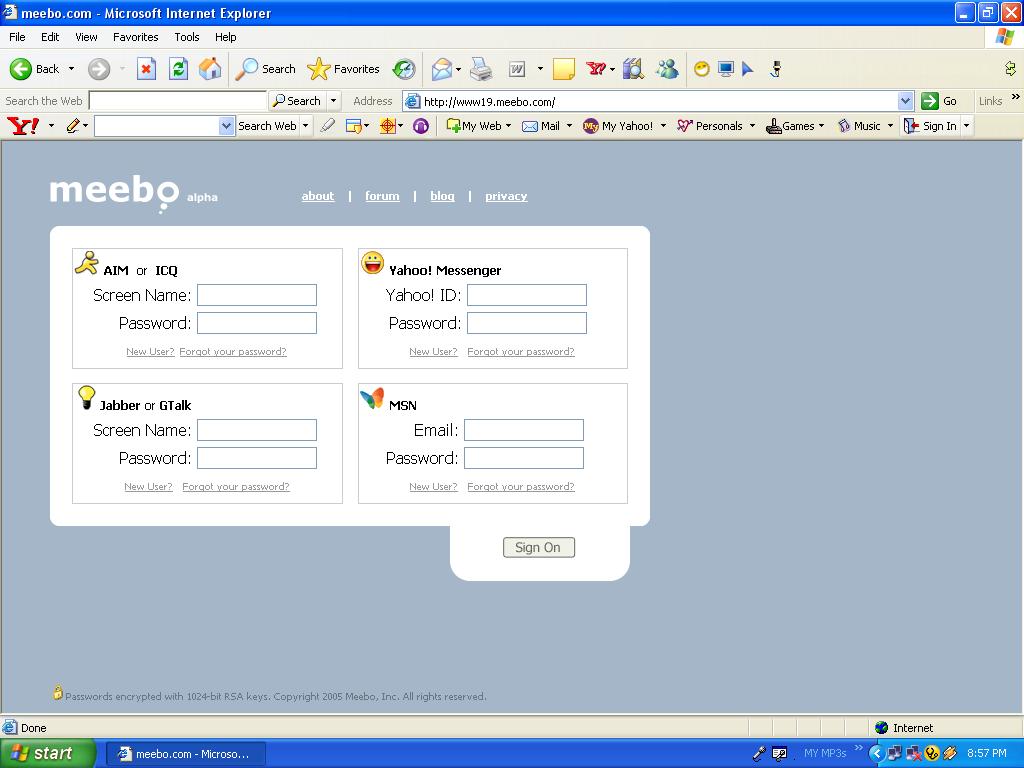Viewport: 1024px width, 768px height.
Task: Open the Search pane magnifier icon
Action: coord(265,69)
